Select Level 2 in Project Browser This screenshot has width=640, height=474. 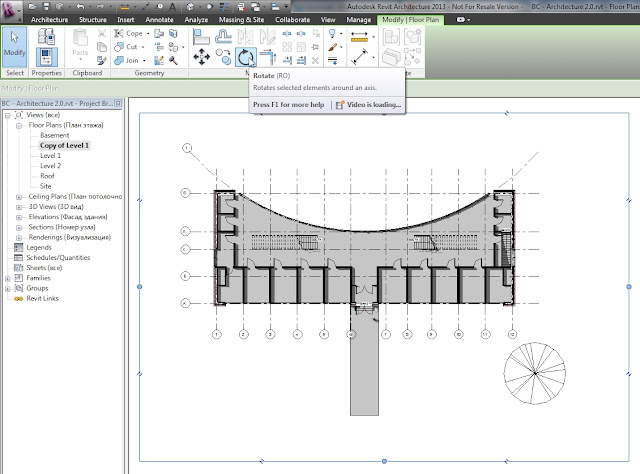(50, 166)
